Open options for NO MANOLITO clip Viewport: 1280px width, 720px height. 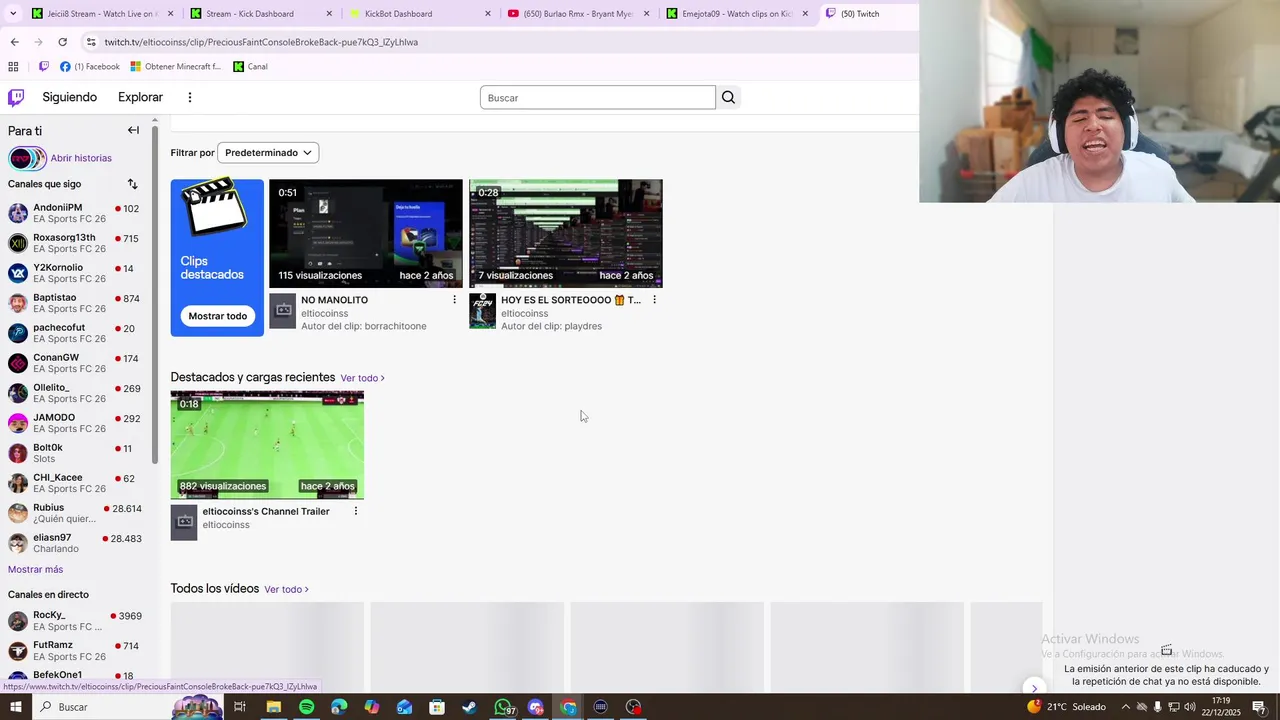coord(454,300)
